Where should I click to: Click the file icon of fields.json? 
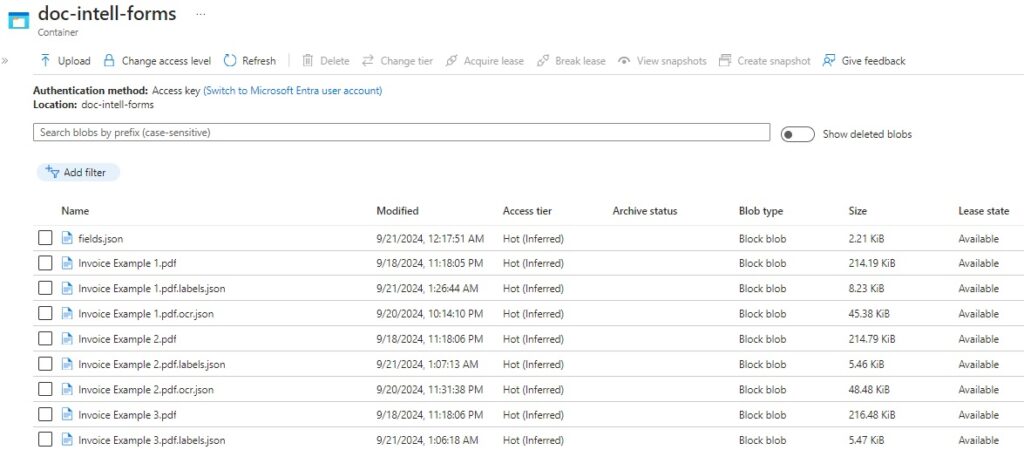(x=67, y=238)
